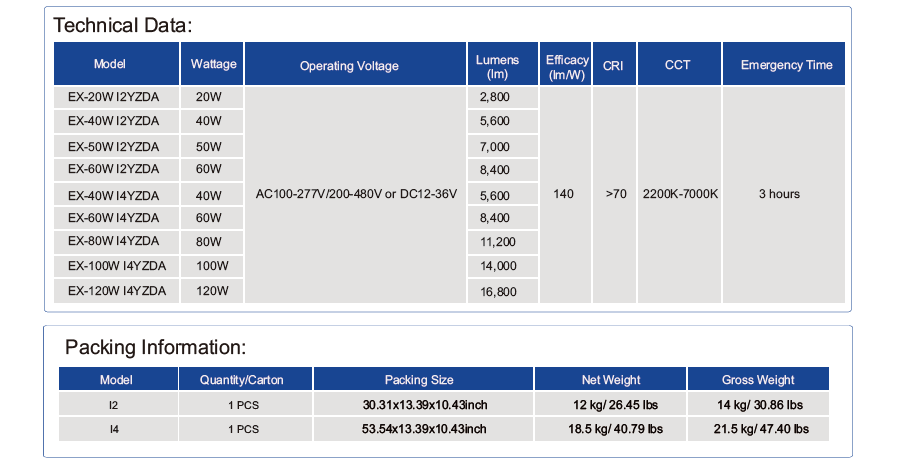902x469 pixels.
Task: Click the CRI column header
Action: pos(614,64)
